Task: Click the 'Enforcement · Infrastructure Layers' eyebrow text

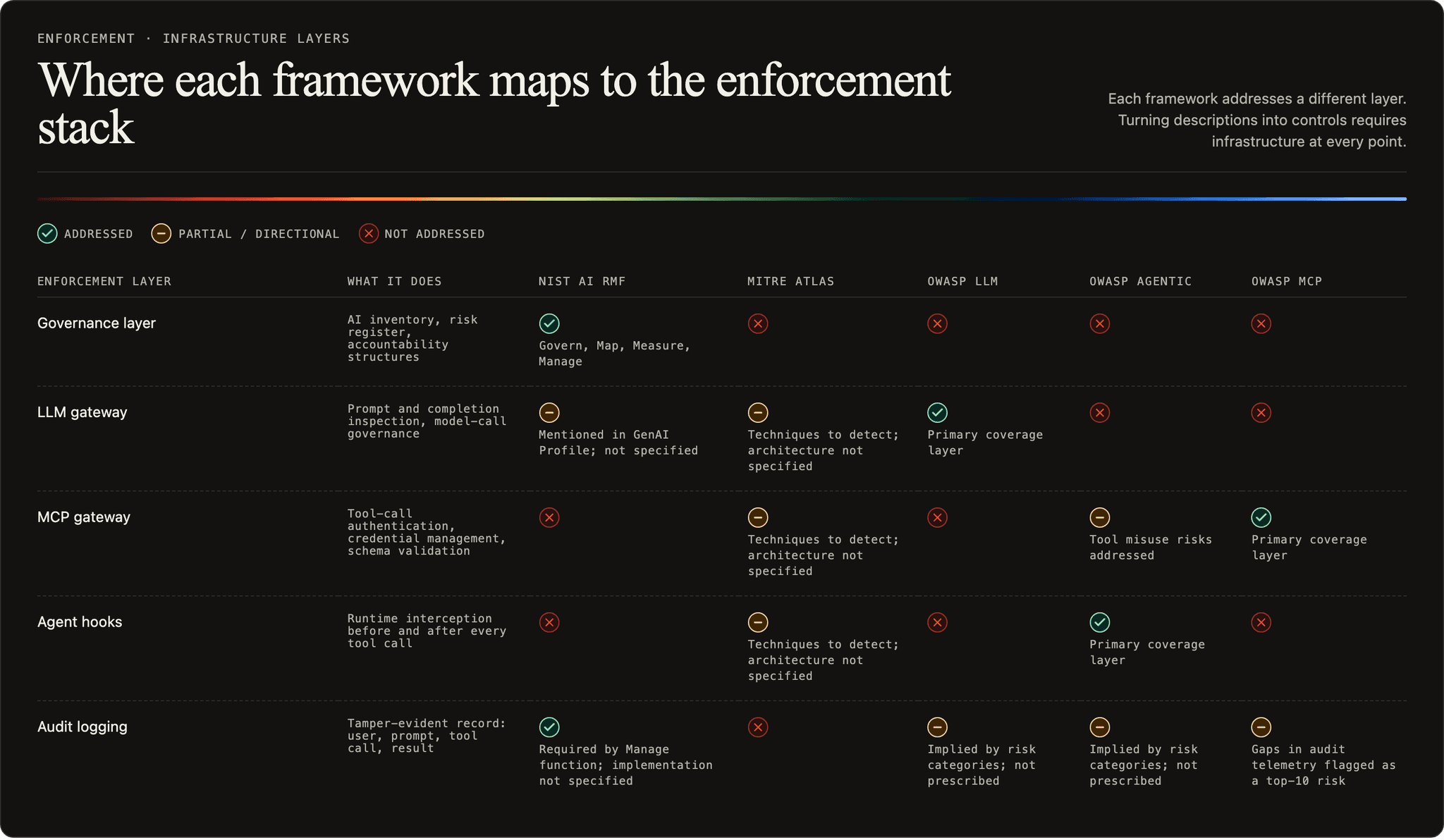Action: click(x=193, y=38)
